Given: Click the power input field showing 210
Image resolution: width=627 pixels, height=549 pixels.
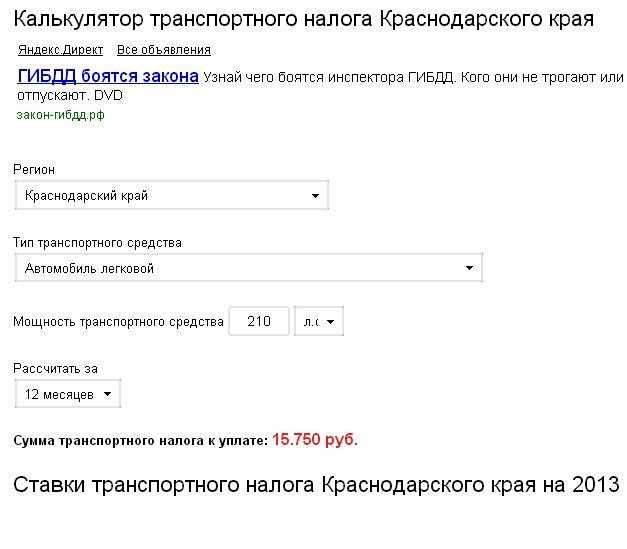Looking at the screenshot, I should pyautogui.click(x=259, y=321).
